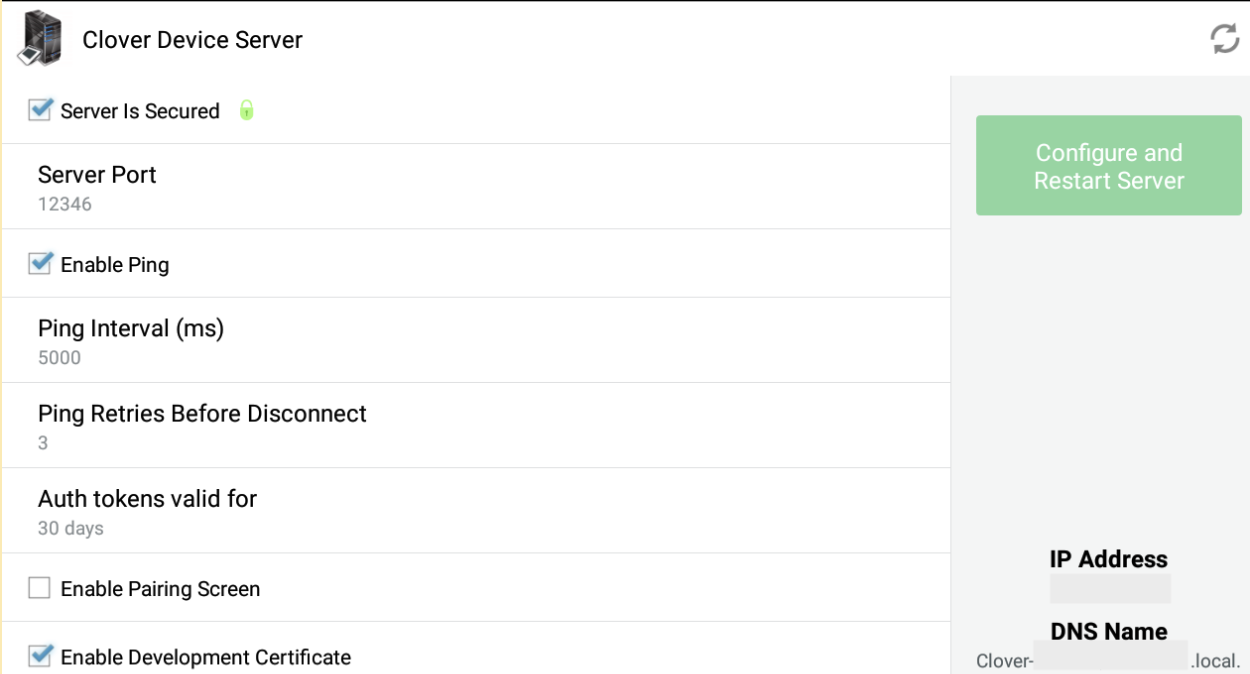Click the green padlock icon
Viewport: 1250px width, 674px height.
[x=246, y=110]
